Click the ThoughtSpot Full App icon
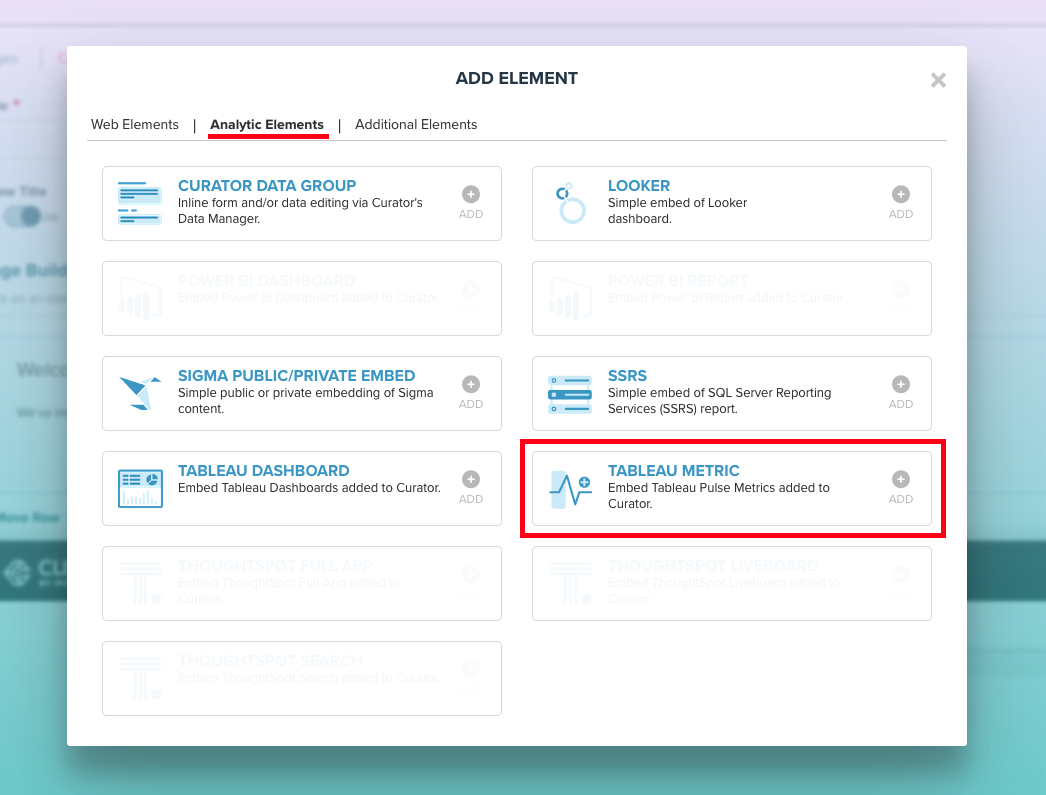 (x=140, y=583)
